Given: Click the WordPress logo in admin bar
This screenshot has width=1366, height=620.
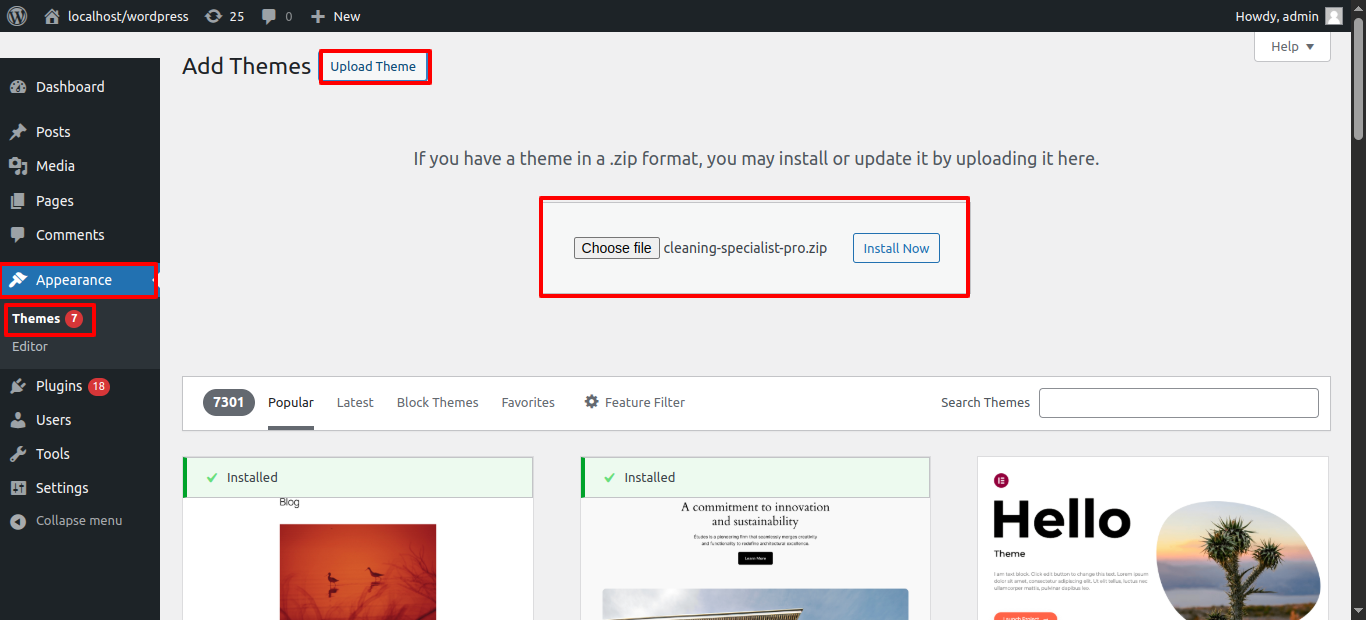Looking at the screenshot, I should coord(17,16).
